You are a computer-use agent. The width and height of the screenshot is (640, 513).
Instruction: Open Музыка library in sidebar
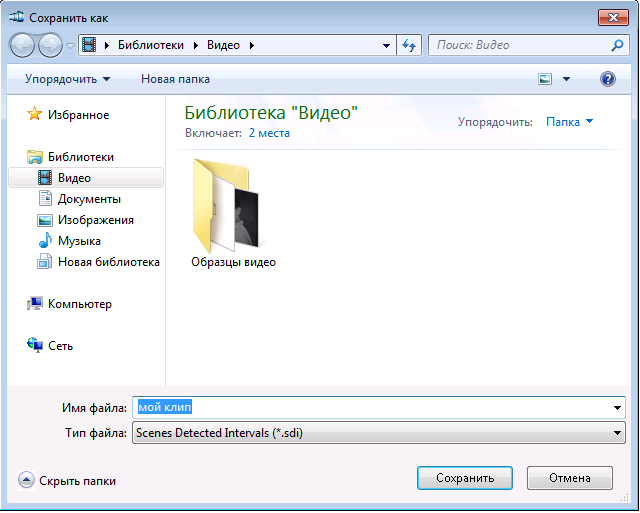pyautogui.click(x=79, y=241)
